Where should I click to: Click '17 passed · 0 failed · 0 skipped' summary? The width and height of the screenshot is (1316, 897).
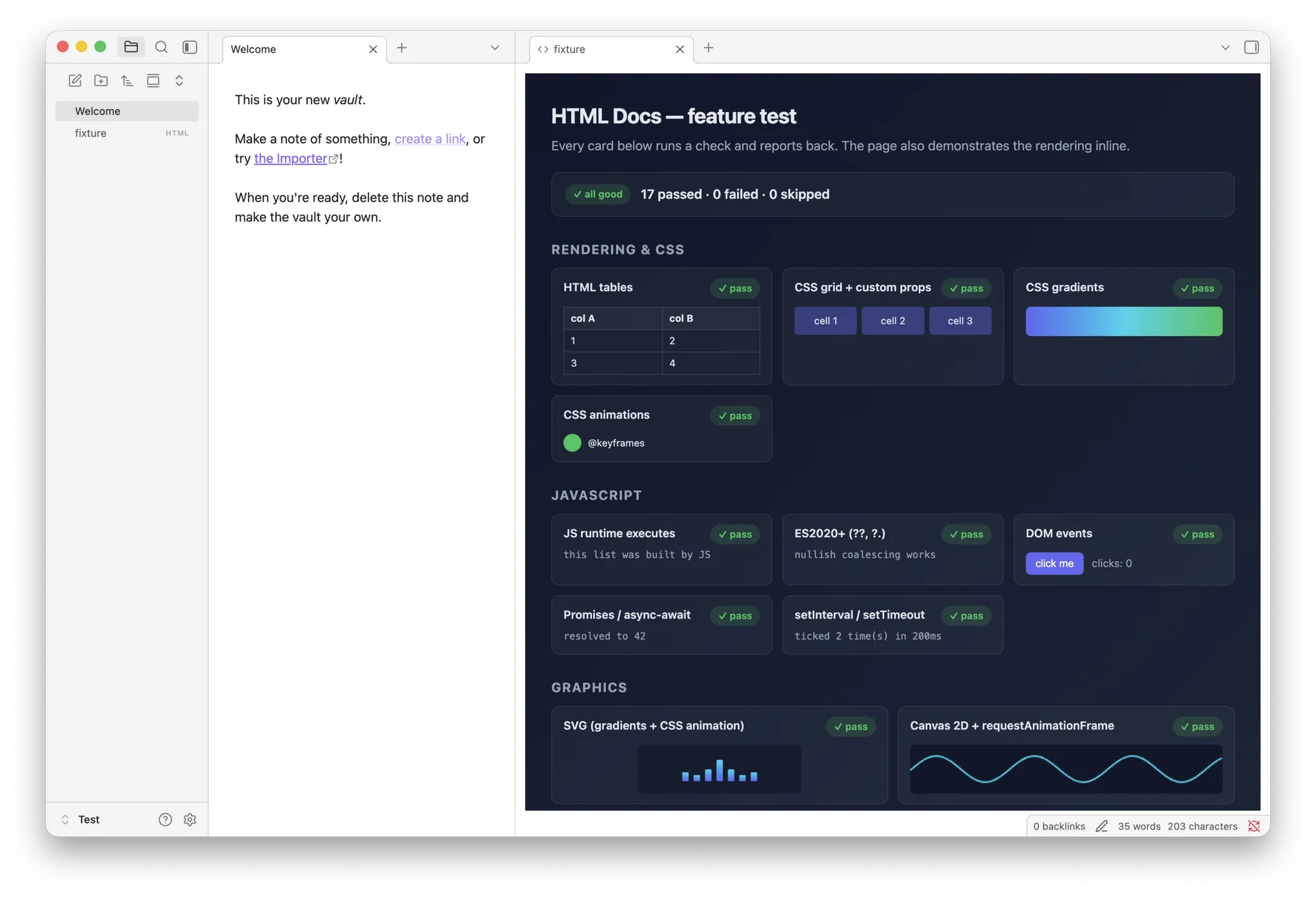pos(734,194)
